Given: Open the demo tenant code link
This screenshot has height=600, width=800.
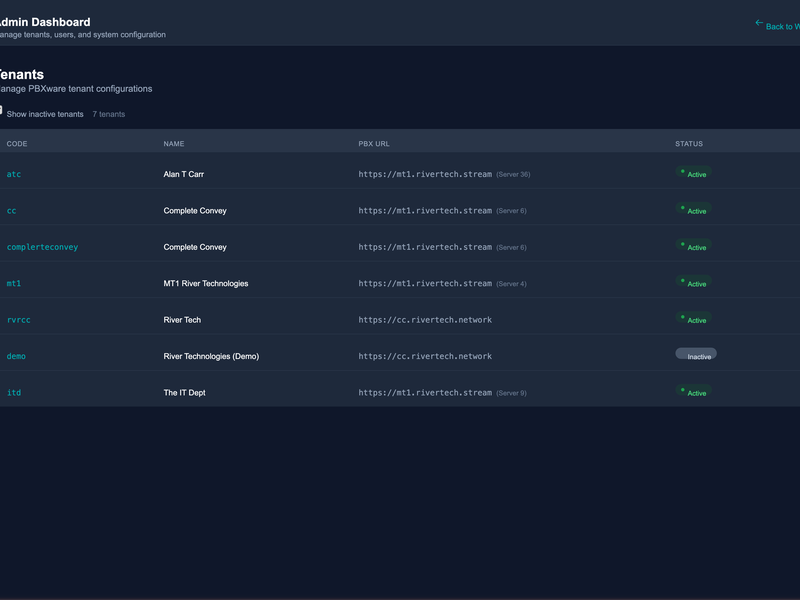Looking at the screenshot, I should coord(16,356).
